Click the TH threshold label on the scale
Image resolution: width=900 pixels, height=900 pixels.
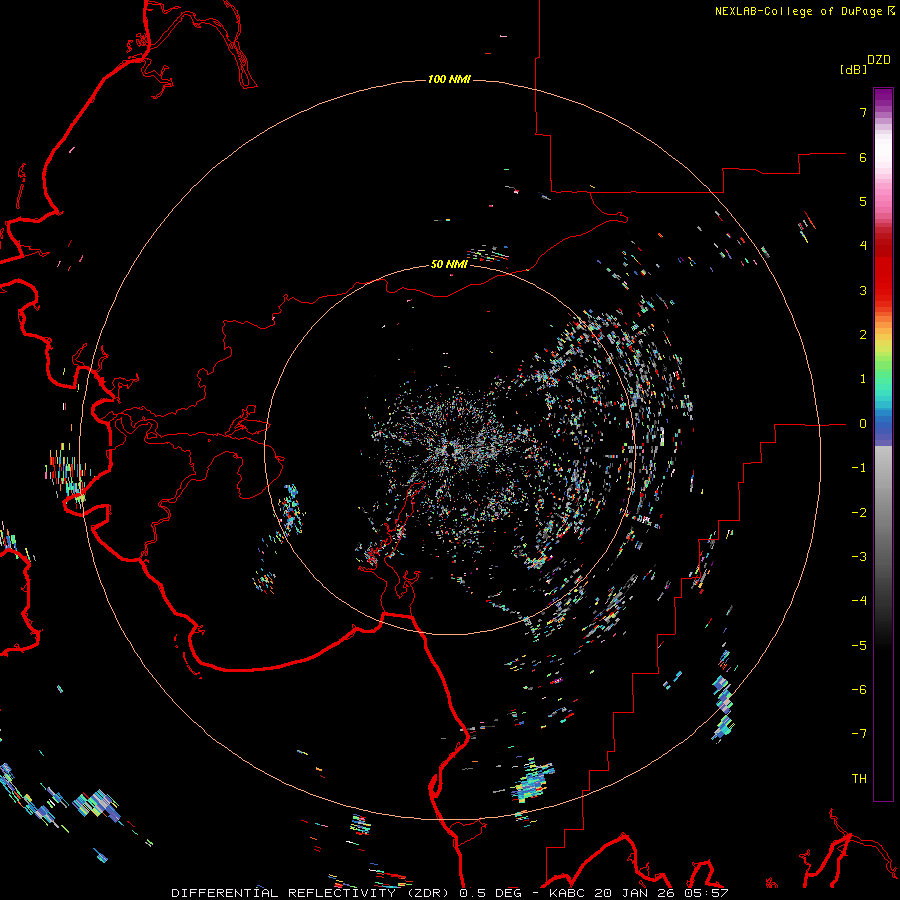point(859,779)
